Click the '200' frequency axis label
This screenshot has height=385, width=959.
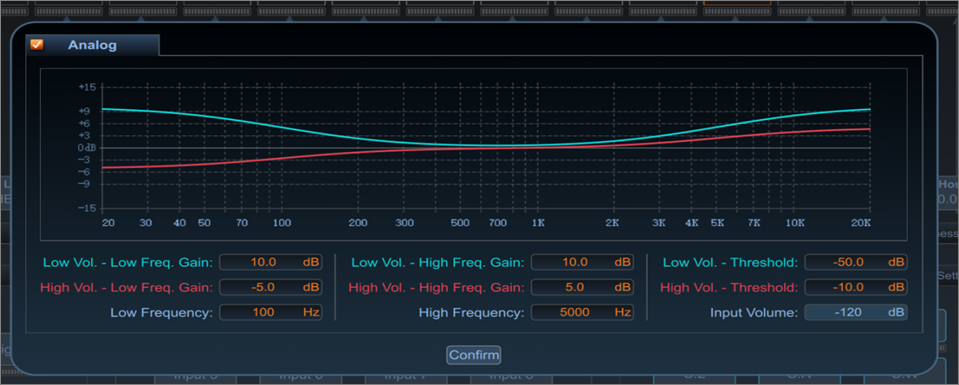[358, 223]
